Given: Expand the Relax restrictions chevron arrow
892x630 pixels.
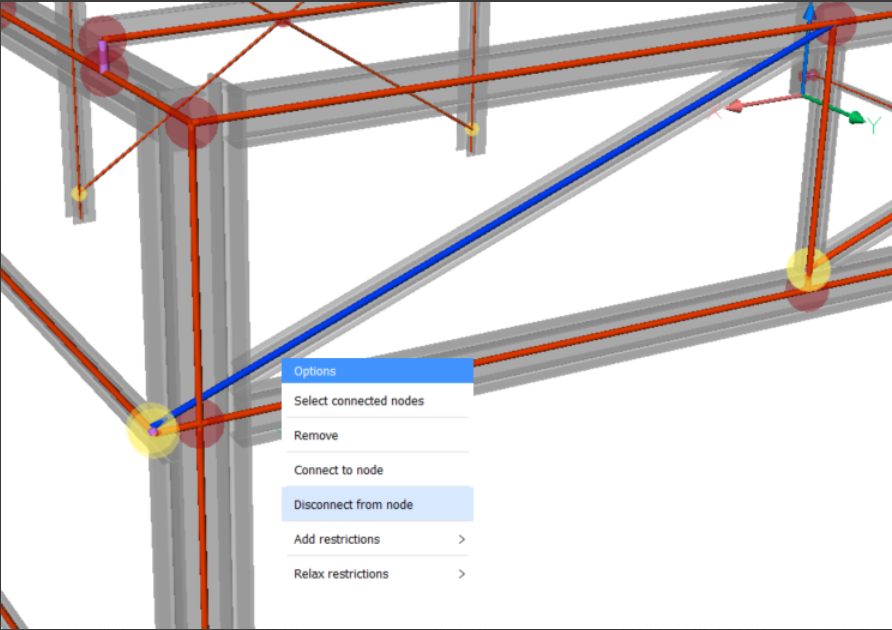Looking at the screenshot, I should tap(462, 574).
